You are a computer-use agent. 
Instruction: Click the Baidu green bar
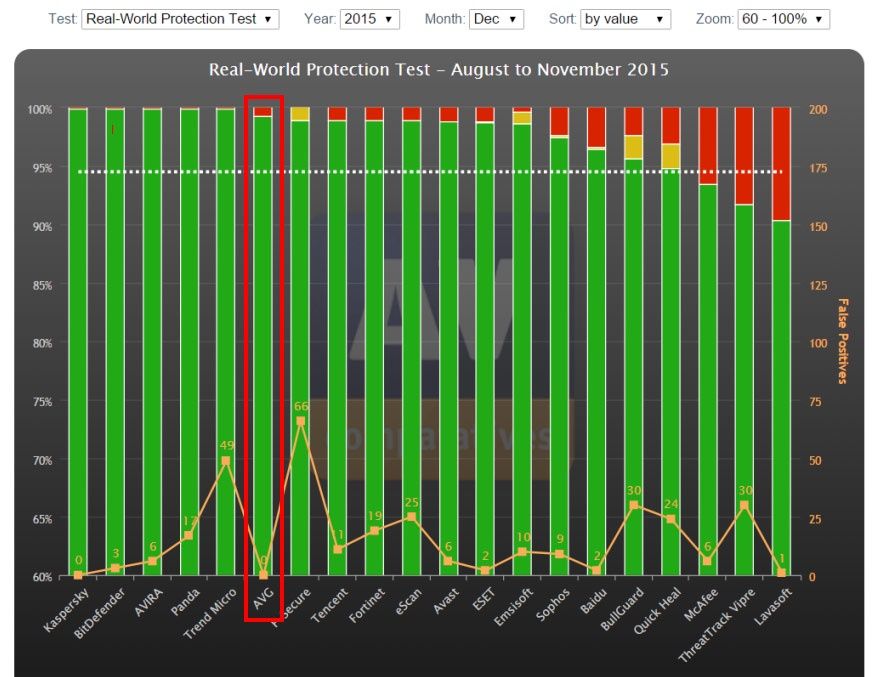596,362
